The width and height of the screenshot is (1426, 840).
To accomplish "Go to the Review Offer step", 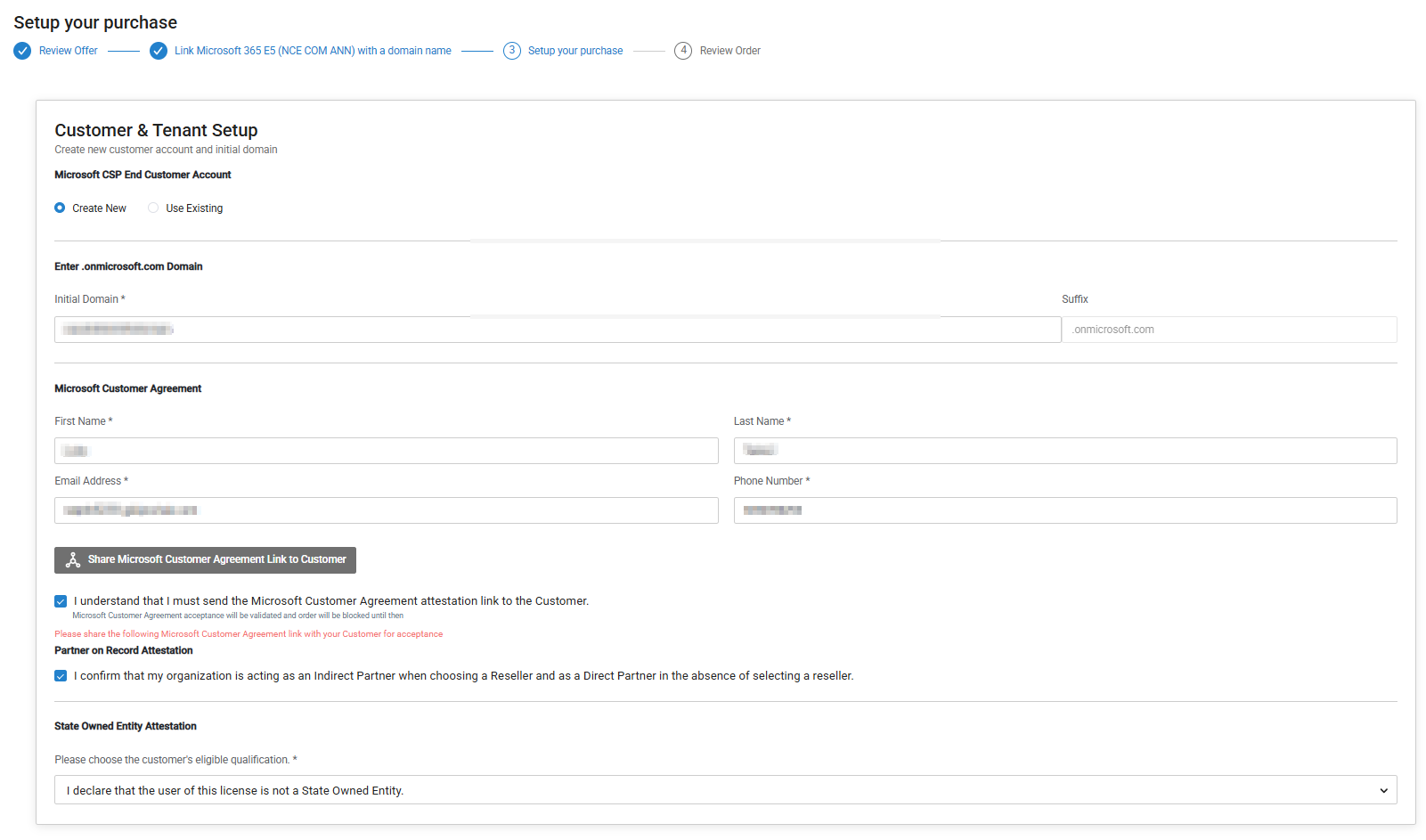I will tap(69, 51).
